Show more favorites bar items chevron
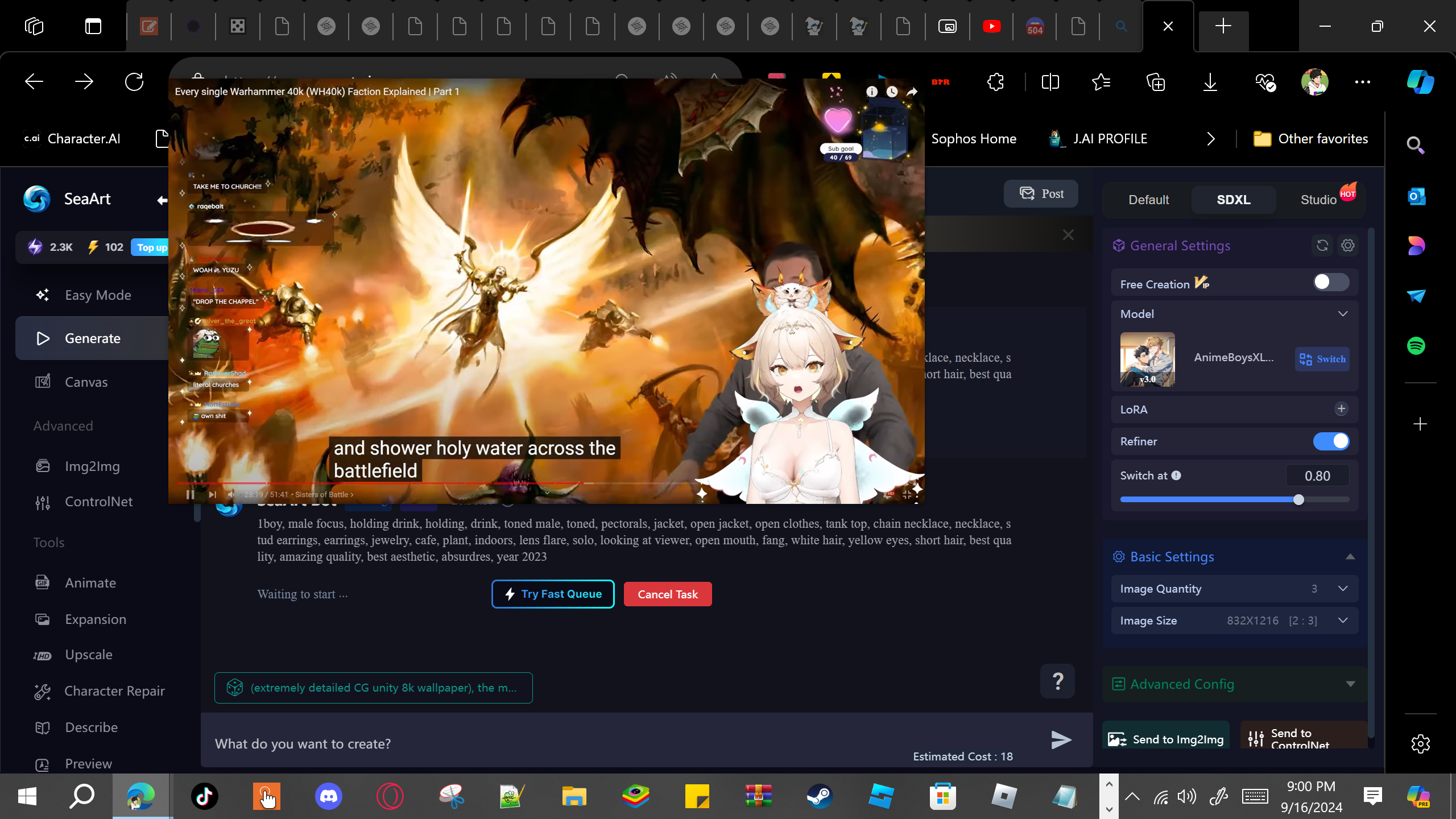This screenshot has width=1456, height=819. click(x=1211, y=139)
